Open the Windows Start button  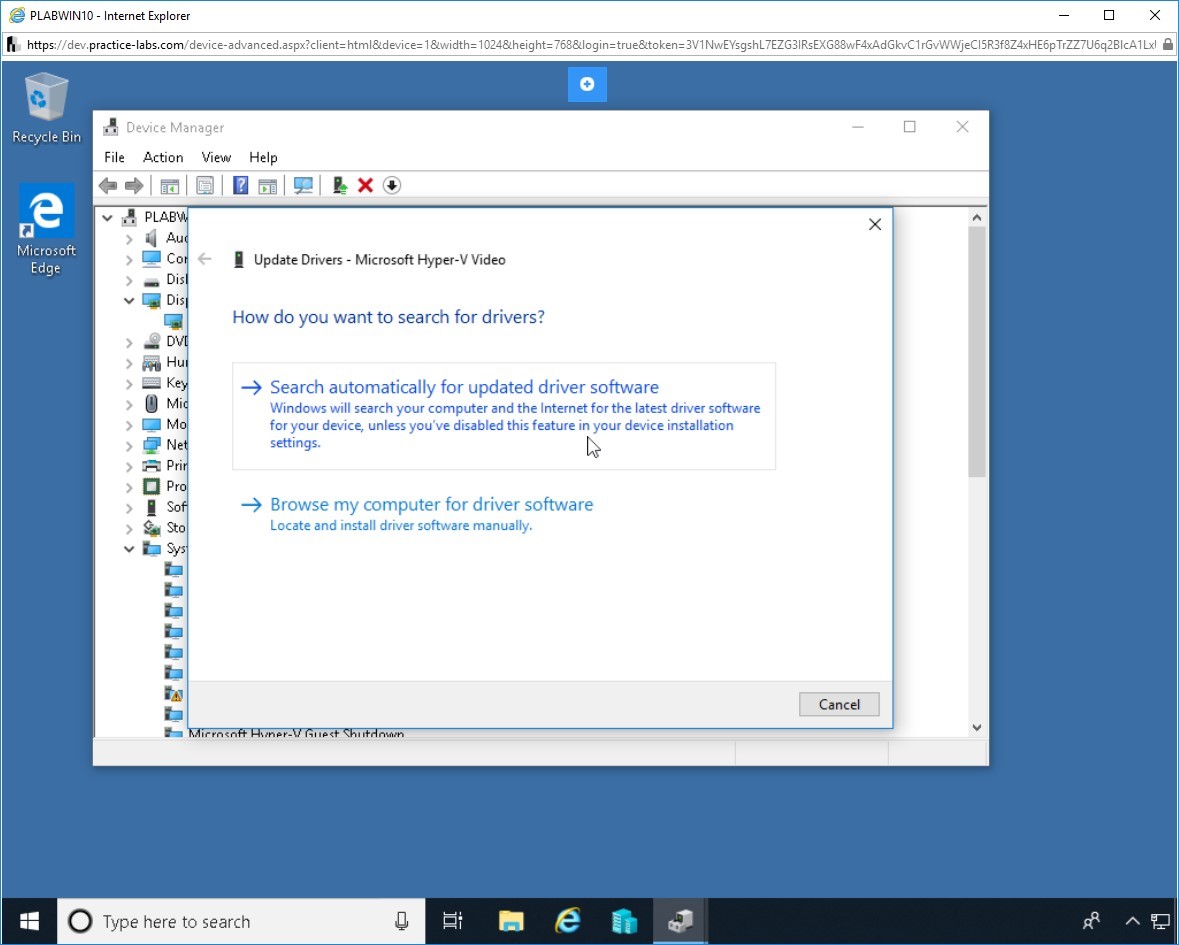click(29, 921)
